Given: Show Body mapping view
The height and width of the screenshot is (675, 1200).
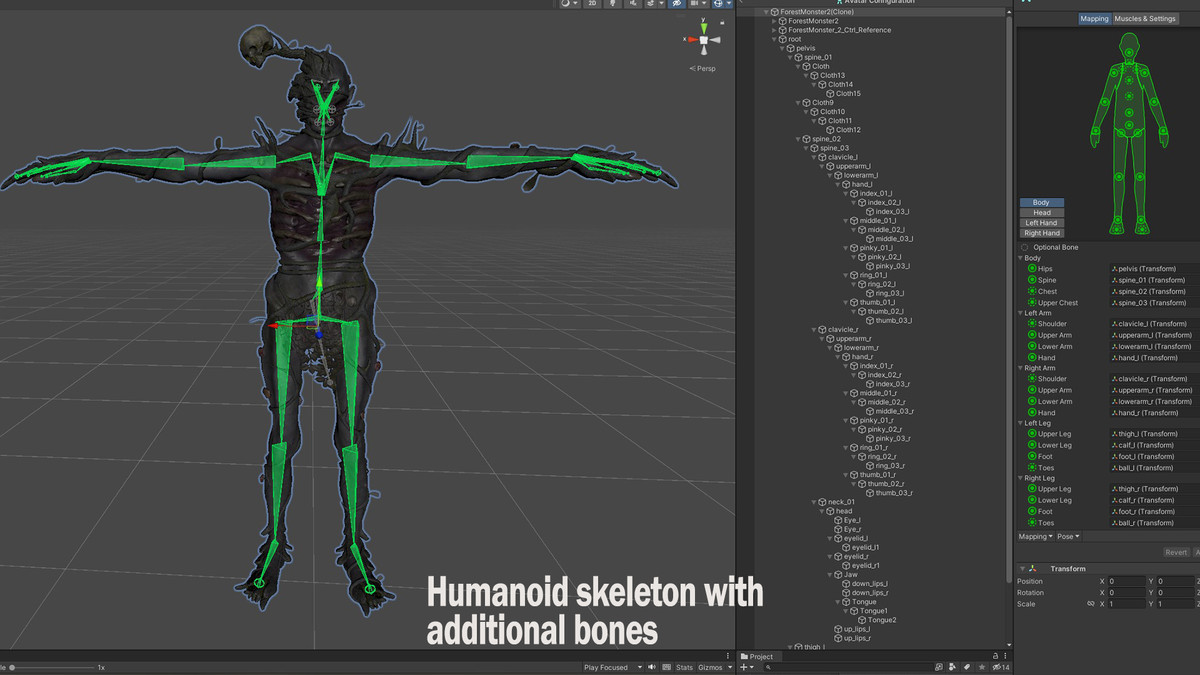Looking at the screenshot, I should coord(1041,203).
